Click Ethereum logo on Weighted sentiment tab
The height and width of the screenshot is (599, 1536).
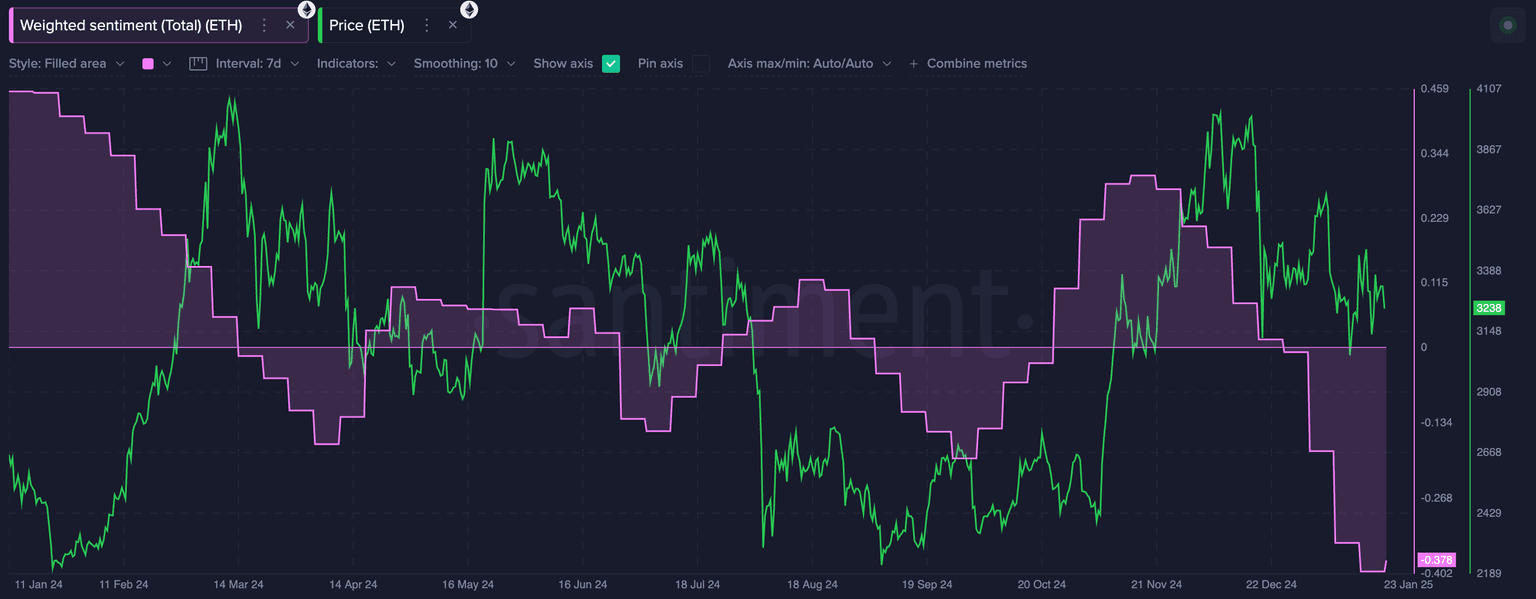pos(307,9)
